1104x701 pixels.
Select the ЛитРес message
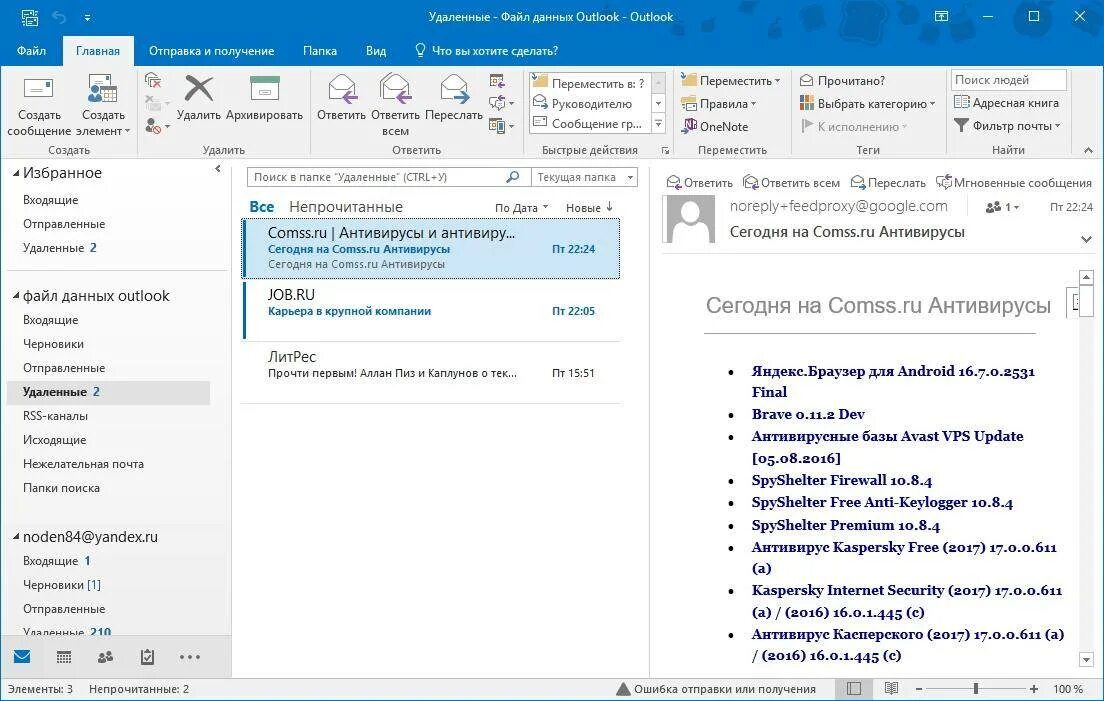click(431, 372)
